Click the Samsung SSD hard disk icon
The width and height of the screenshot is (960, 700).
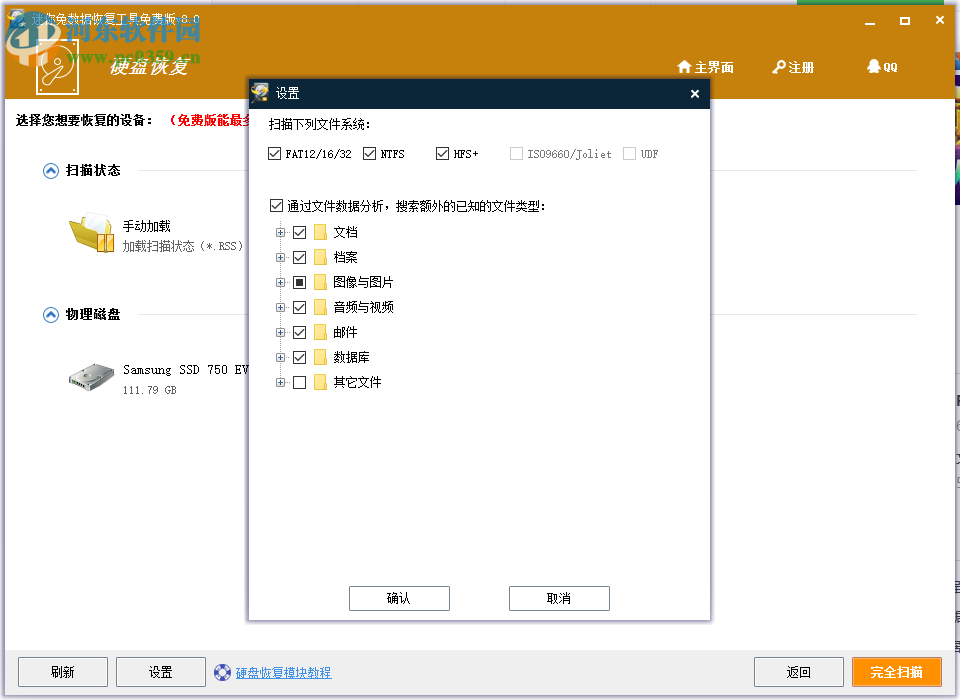click(x=89, y=377)
